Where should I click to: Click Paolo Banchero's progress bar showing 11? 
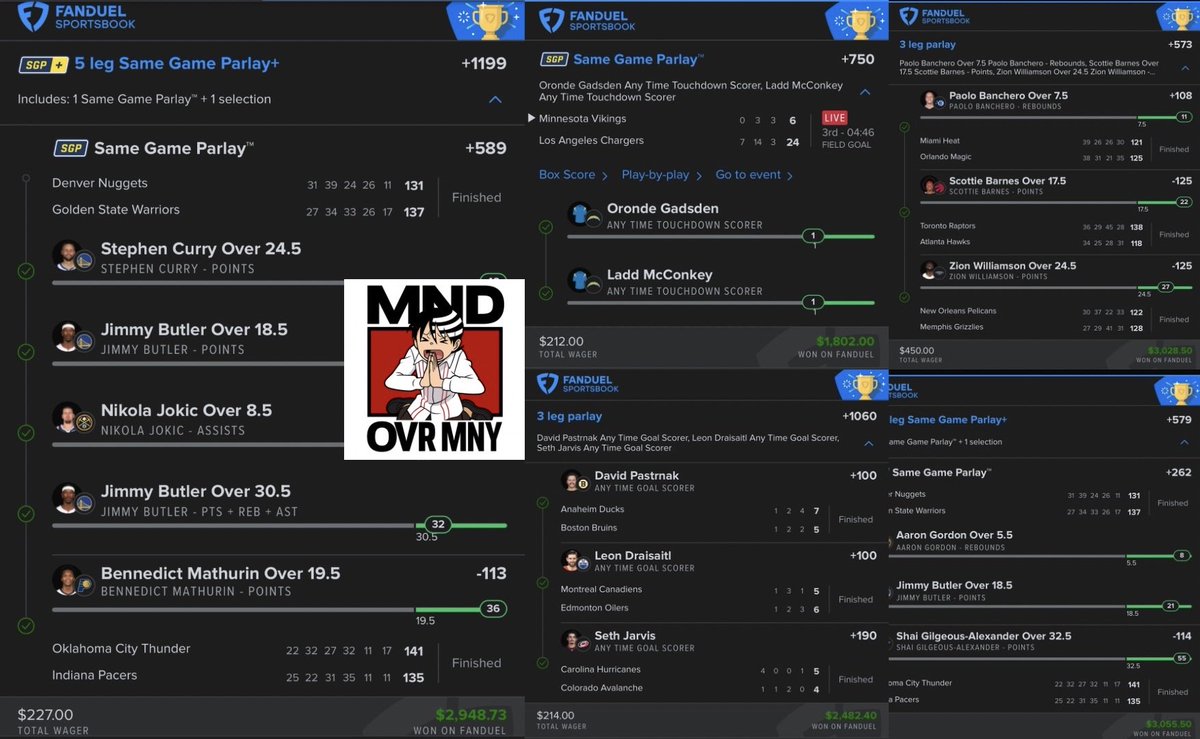point(1054,118)
